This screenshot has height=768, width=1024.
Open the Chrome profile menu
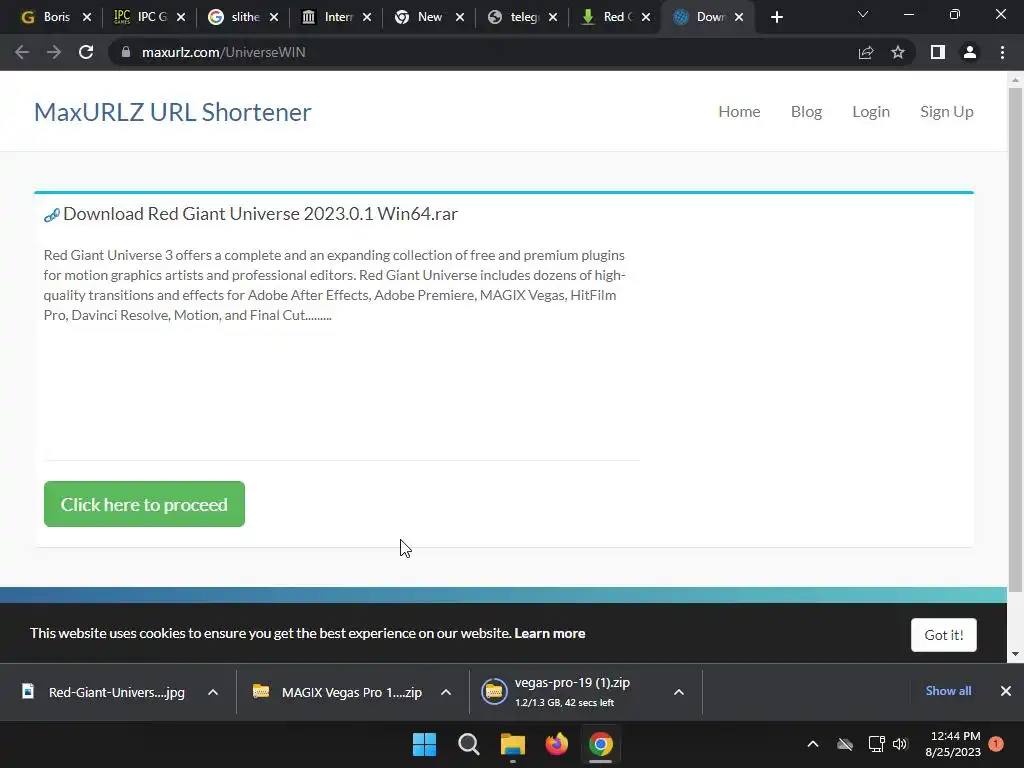tap(970, 52)
